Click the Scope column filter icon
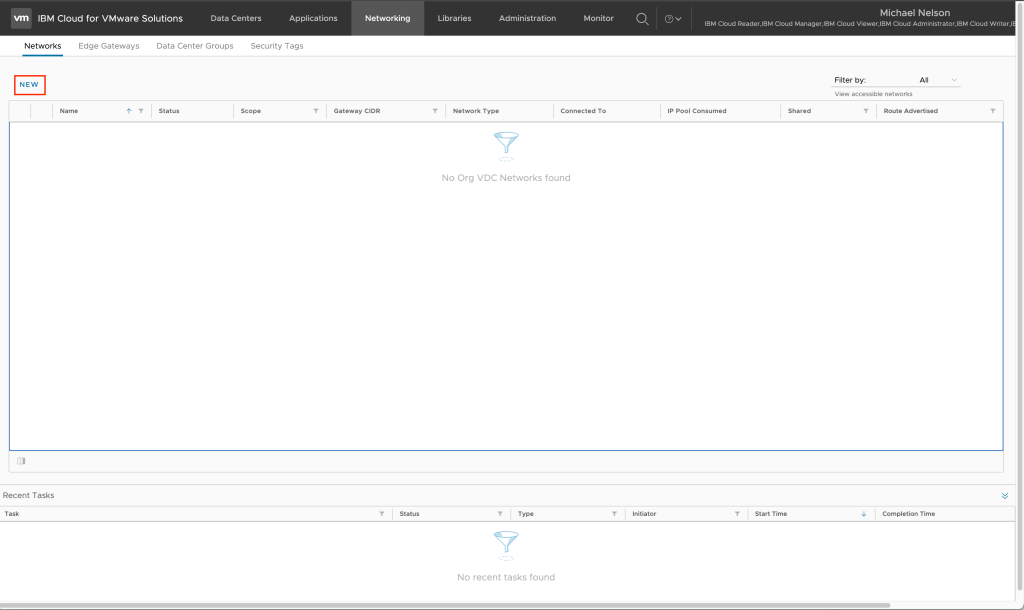 pyautogui.click(x=316, y=111)
